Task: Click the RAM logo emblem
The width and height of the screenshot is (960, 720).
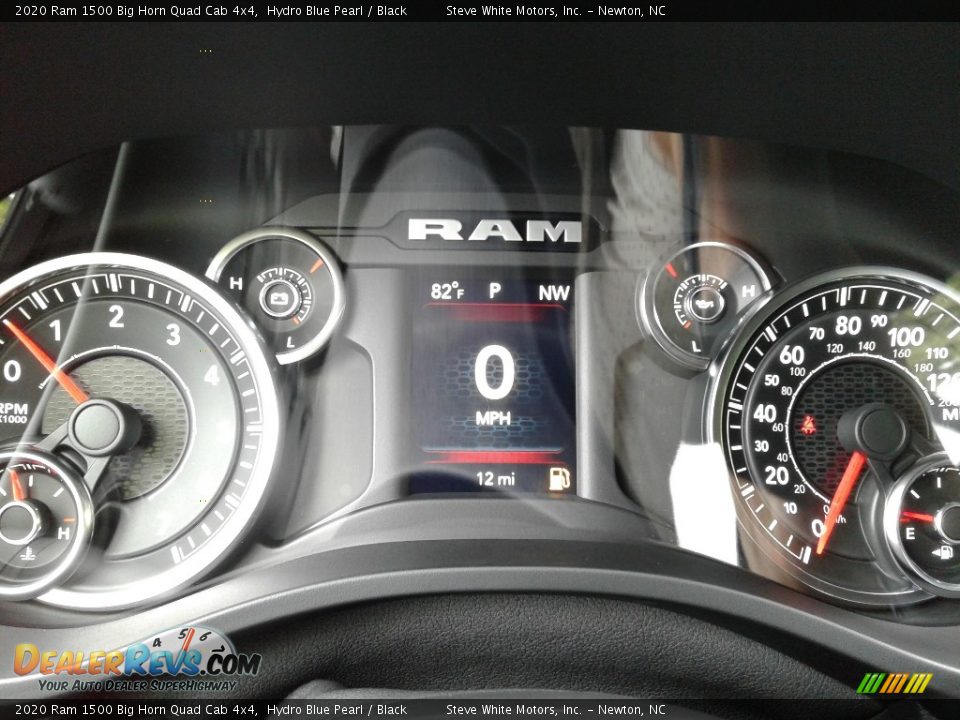Action: pyautogui.click(x=490, y=231)
